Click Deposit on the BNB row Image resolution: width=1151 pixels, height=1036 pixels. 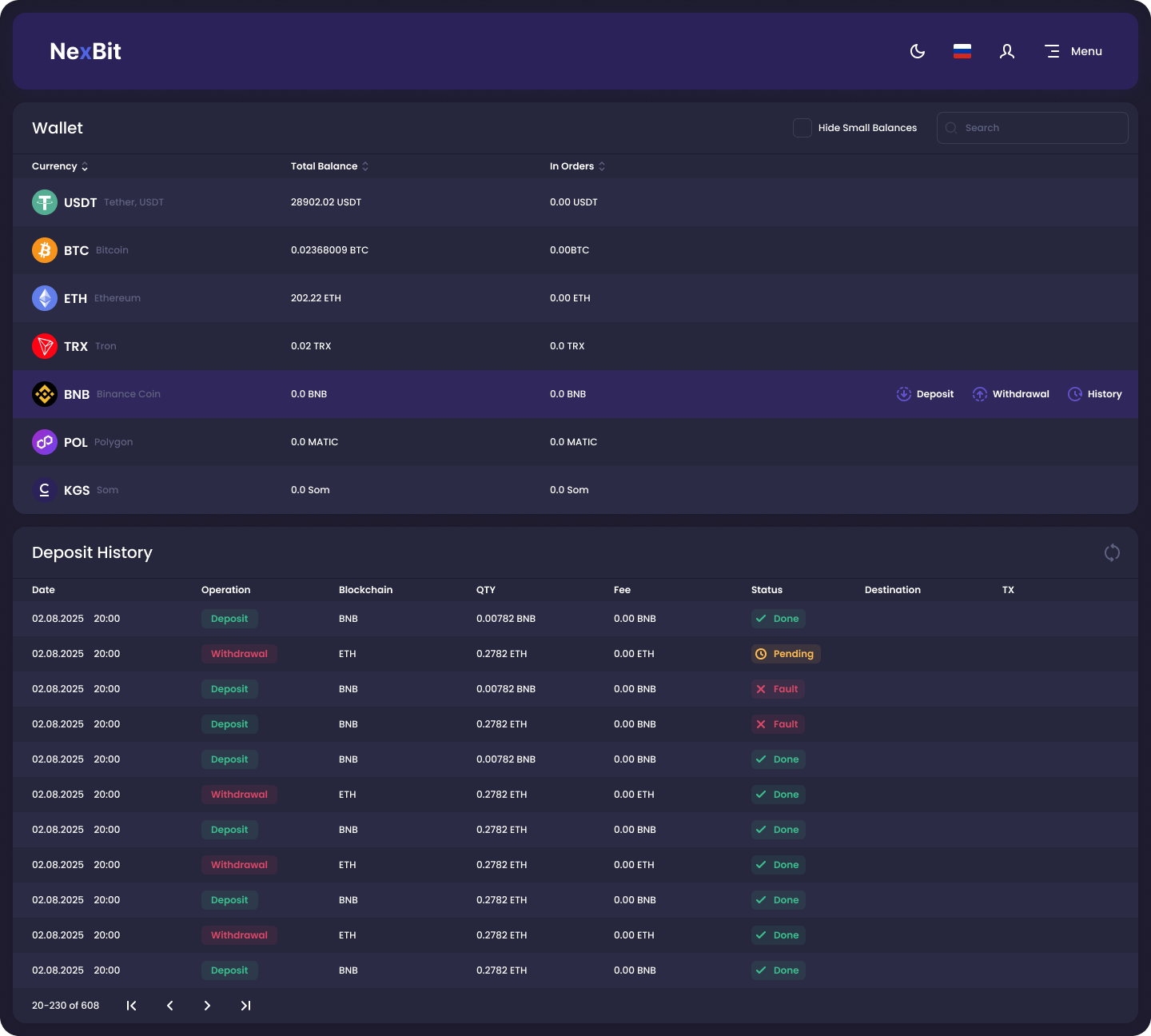pos(924,393)
